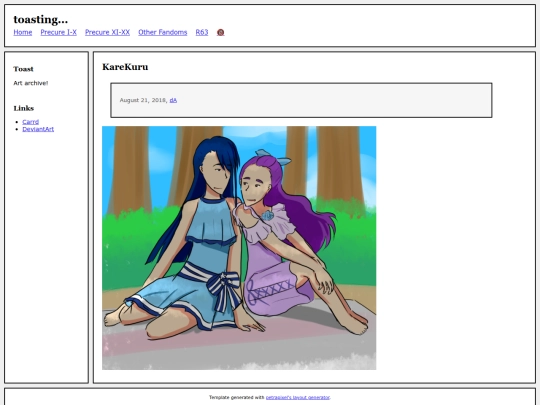The height and width of the screenshot is (405, 540).
Task: Open petrapixel's layout generator footer link
Action: (x=298, y=397)
